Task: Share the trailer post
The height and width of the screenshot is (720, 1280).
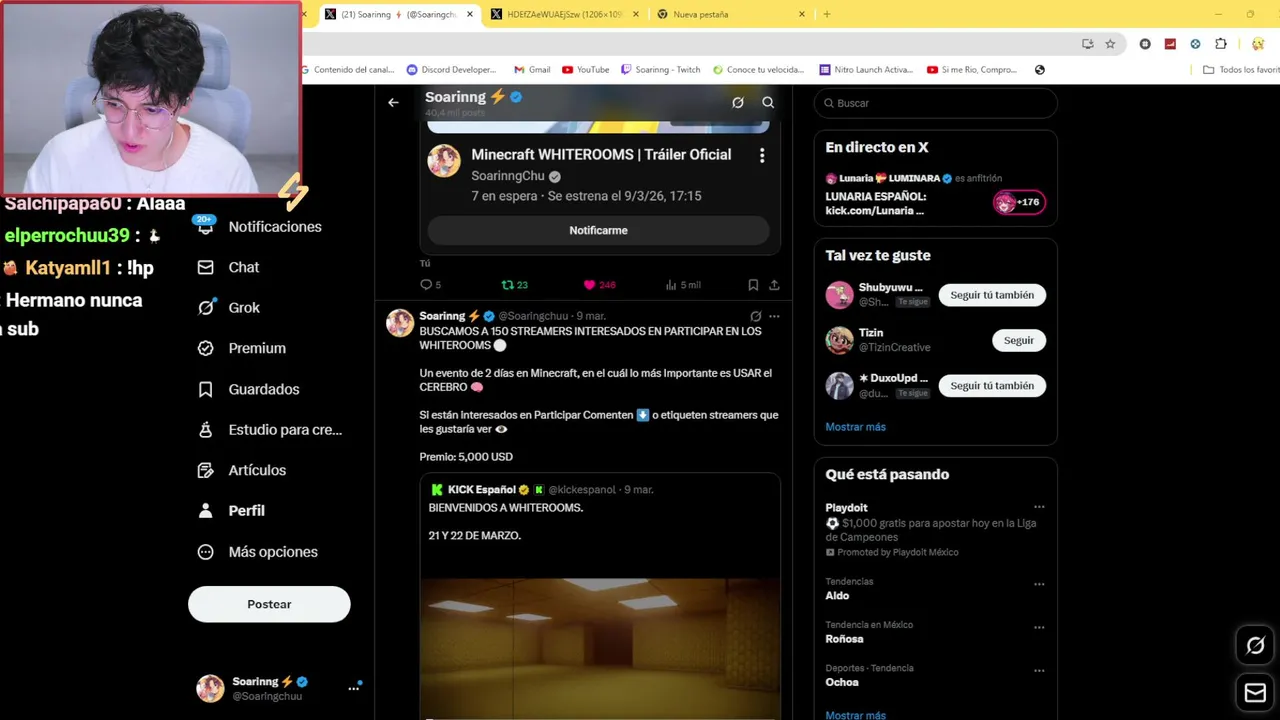Action: 774,285
